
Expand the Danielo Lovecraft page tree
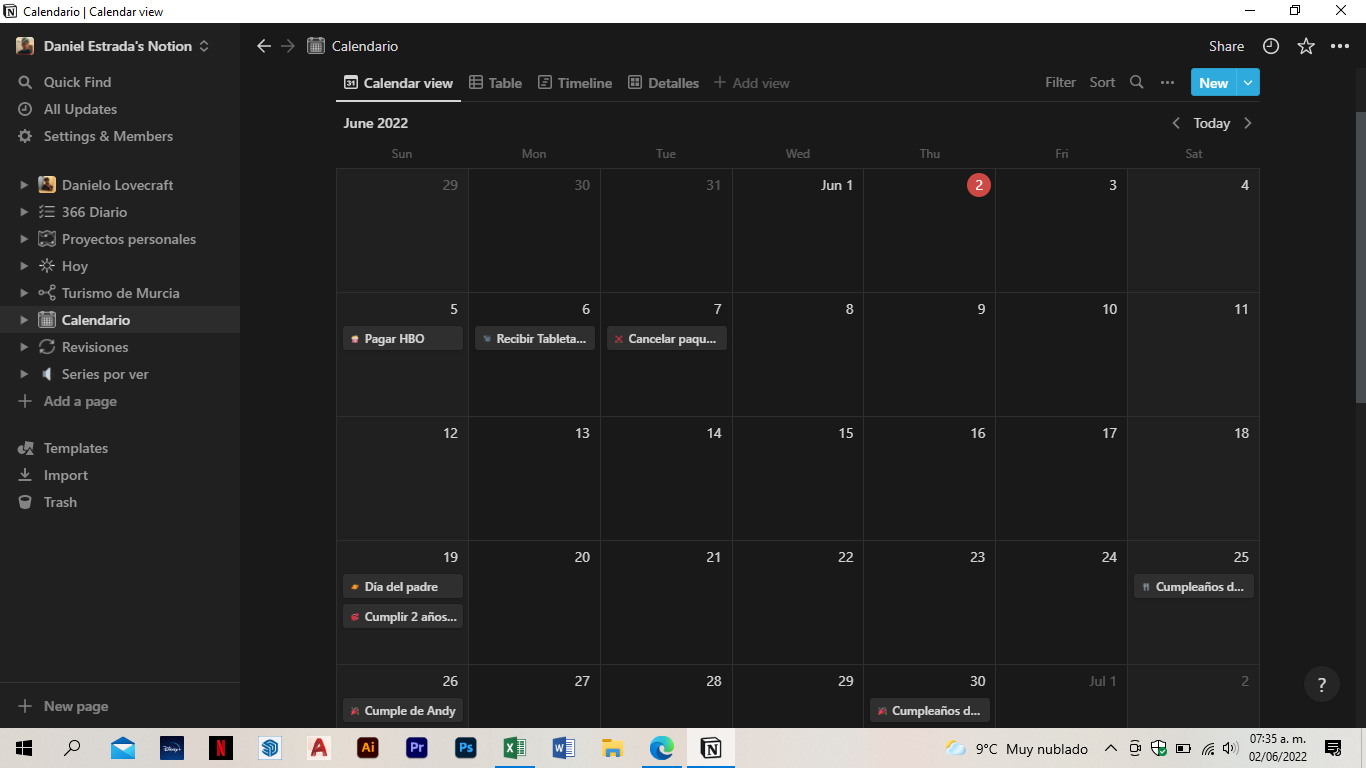point(25,185)
